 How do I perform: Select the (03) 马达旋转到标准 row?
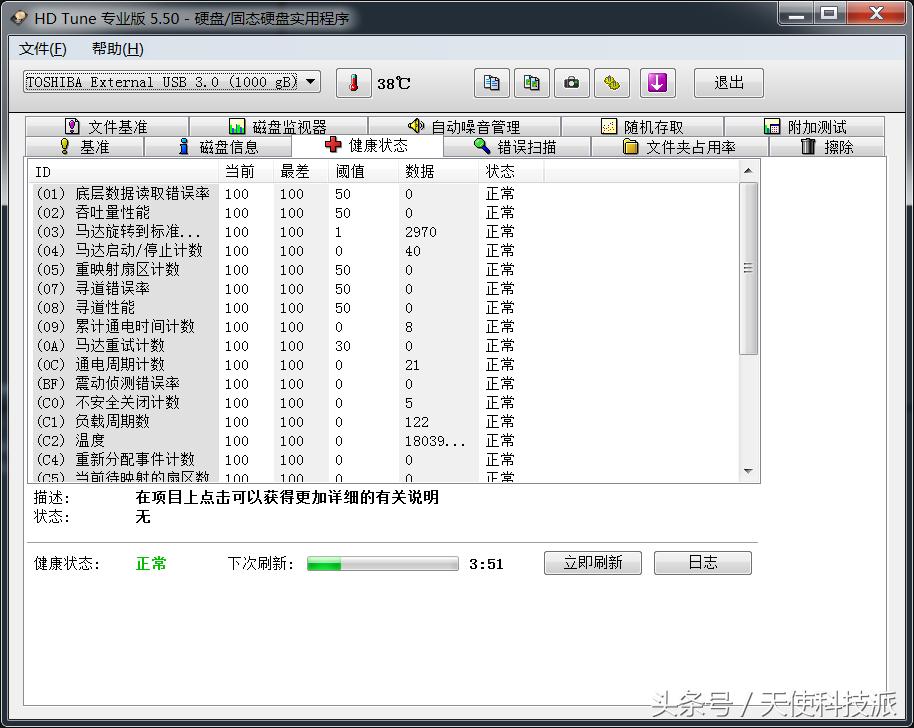point(384,231)
